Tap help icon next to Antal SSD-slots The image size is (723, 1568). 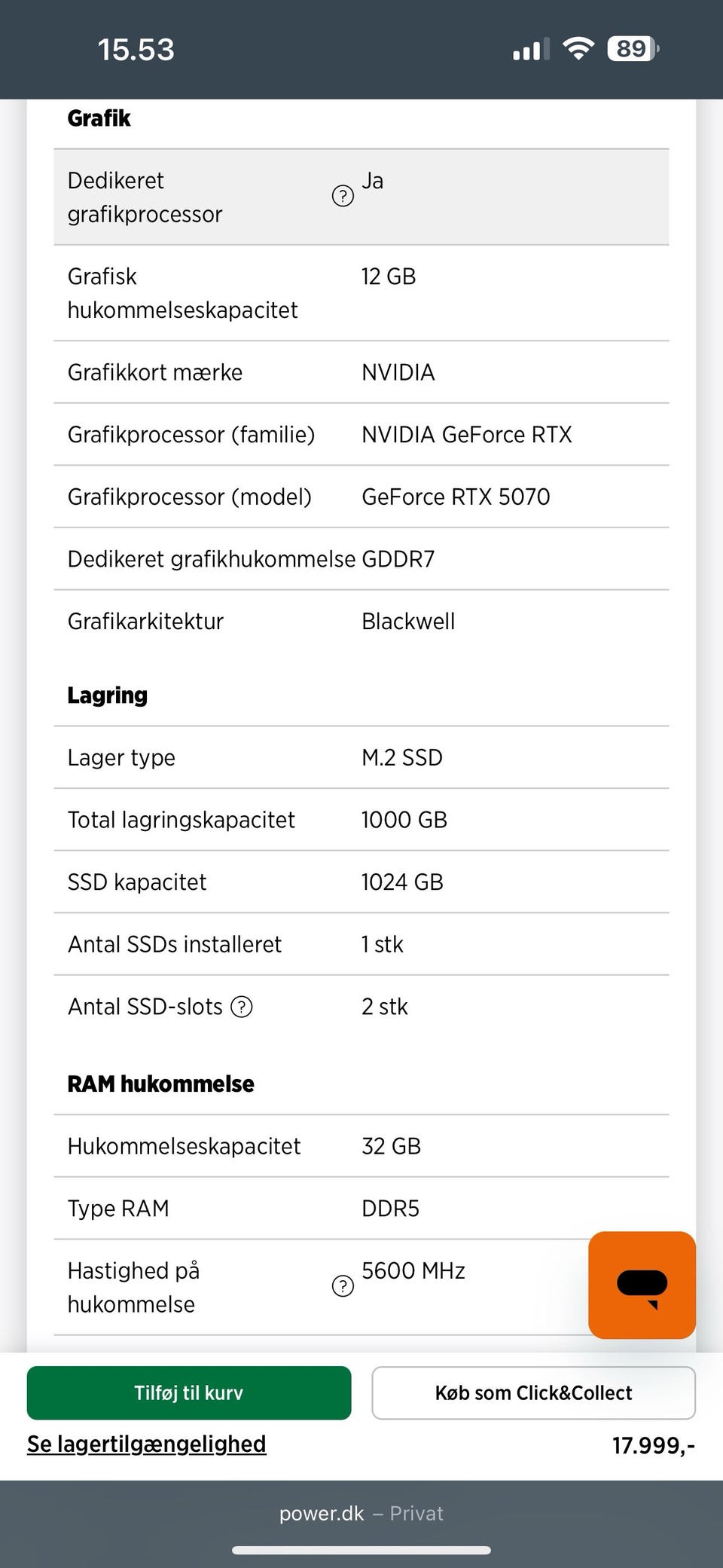pos(242,1007)
